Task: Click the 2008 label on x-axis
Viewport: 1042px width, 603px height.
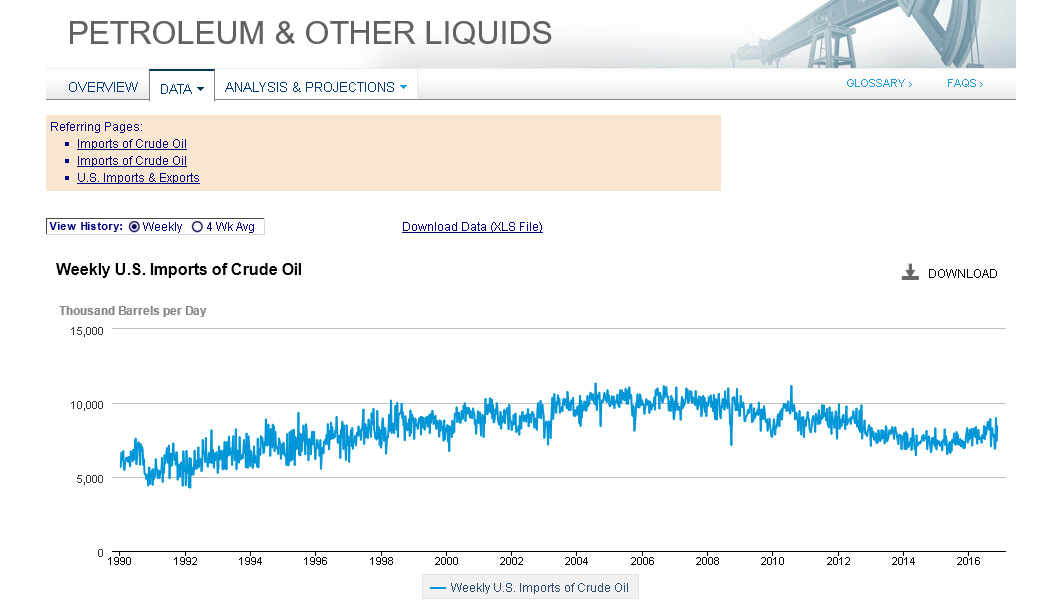Action: pyautogui.click(x=707, y=561)
